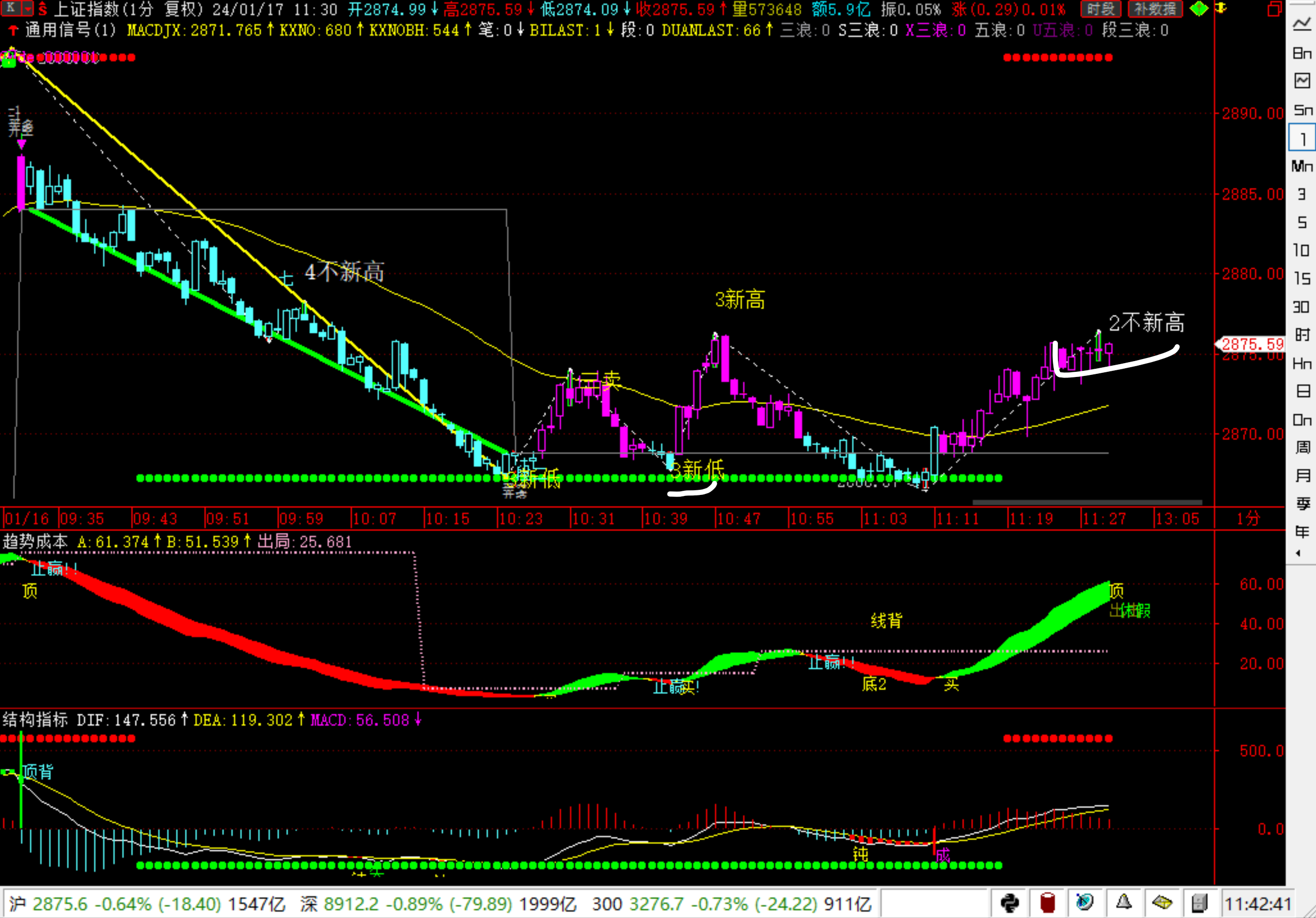
Task: Open the dropdown arrow beside K button
Action: tap(28, 8)
